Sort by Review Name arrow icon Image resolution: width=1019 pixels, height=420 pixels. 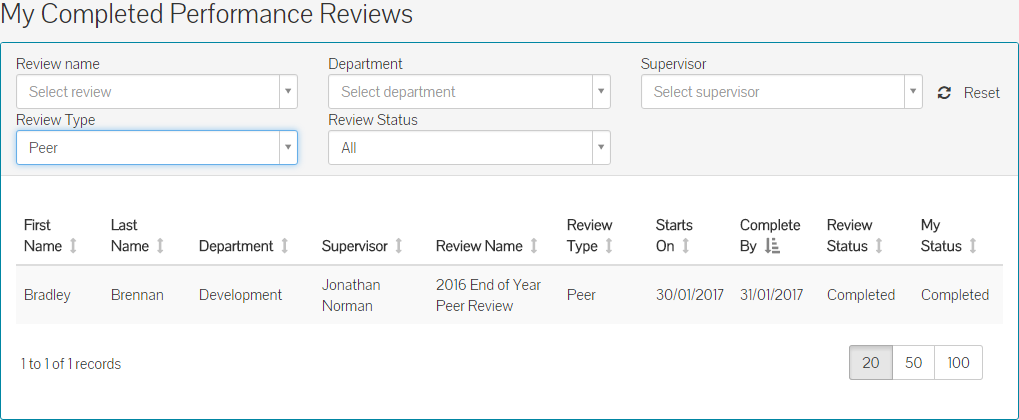(x=534, y=246)
